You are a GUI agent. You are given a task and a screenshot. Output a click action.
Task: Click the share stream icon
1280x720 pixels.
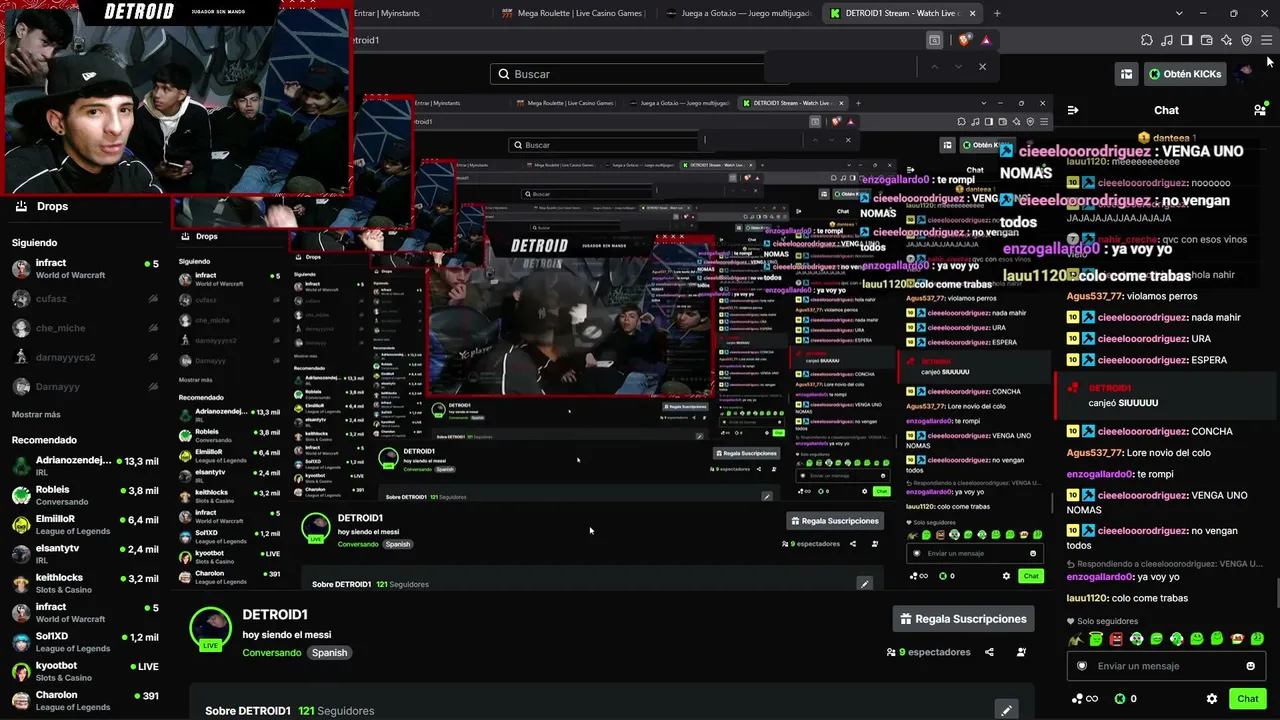989,652
